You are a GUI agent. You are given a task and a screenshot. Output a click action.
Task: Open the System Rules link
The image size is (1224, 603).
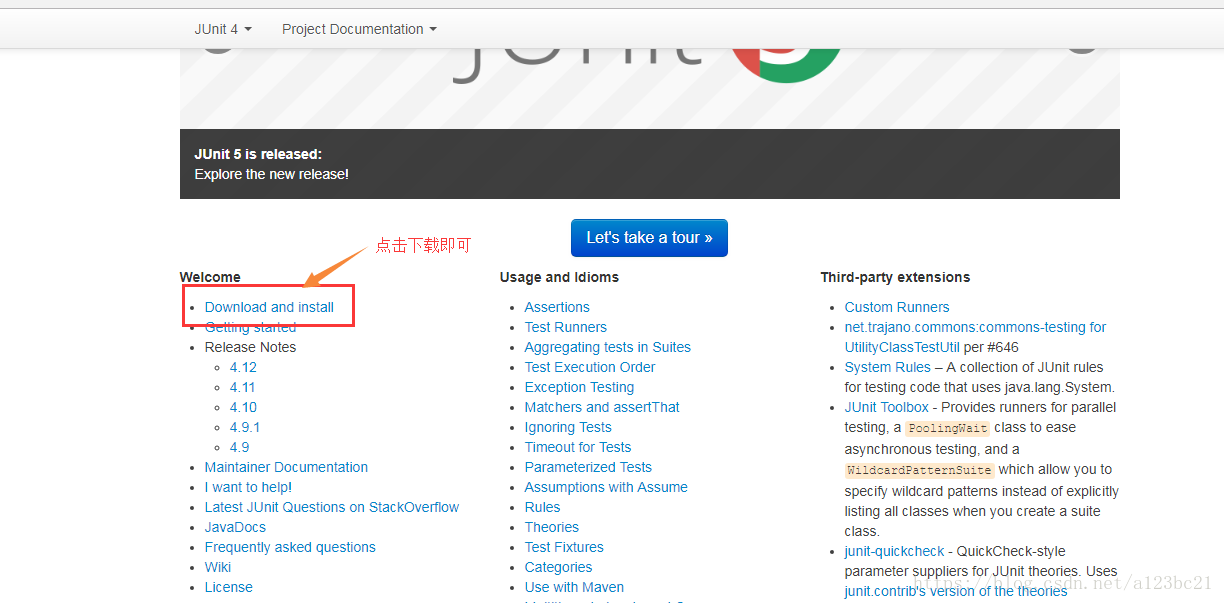pos(888,367)
